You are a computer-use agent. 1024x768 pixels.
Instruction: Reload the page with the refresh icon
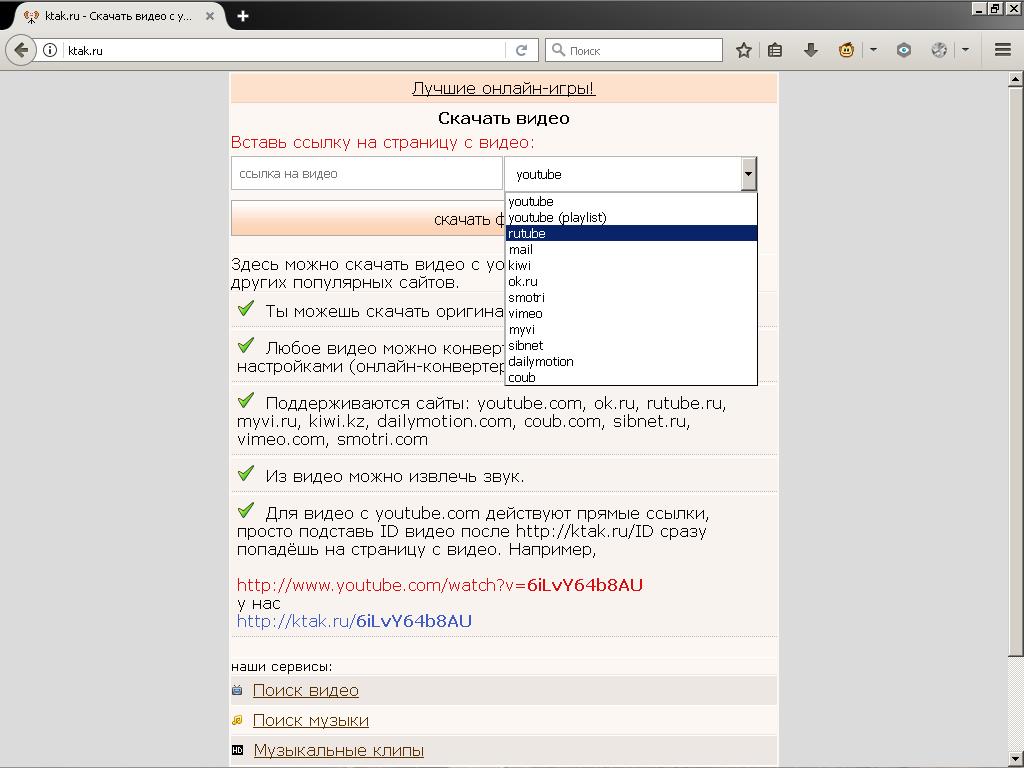pos(521,50)
